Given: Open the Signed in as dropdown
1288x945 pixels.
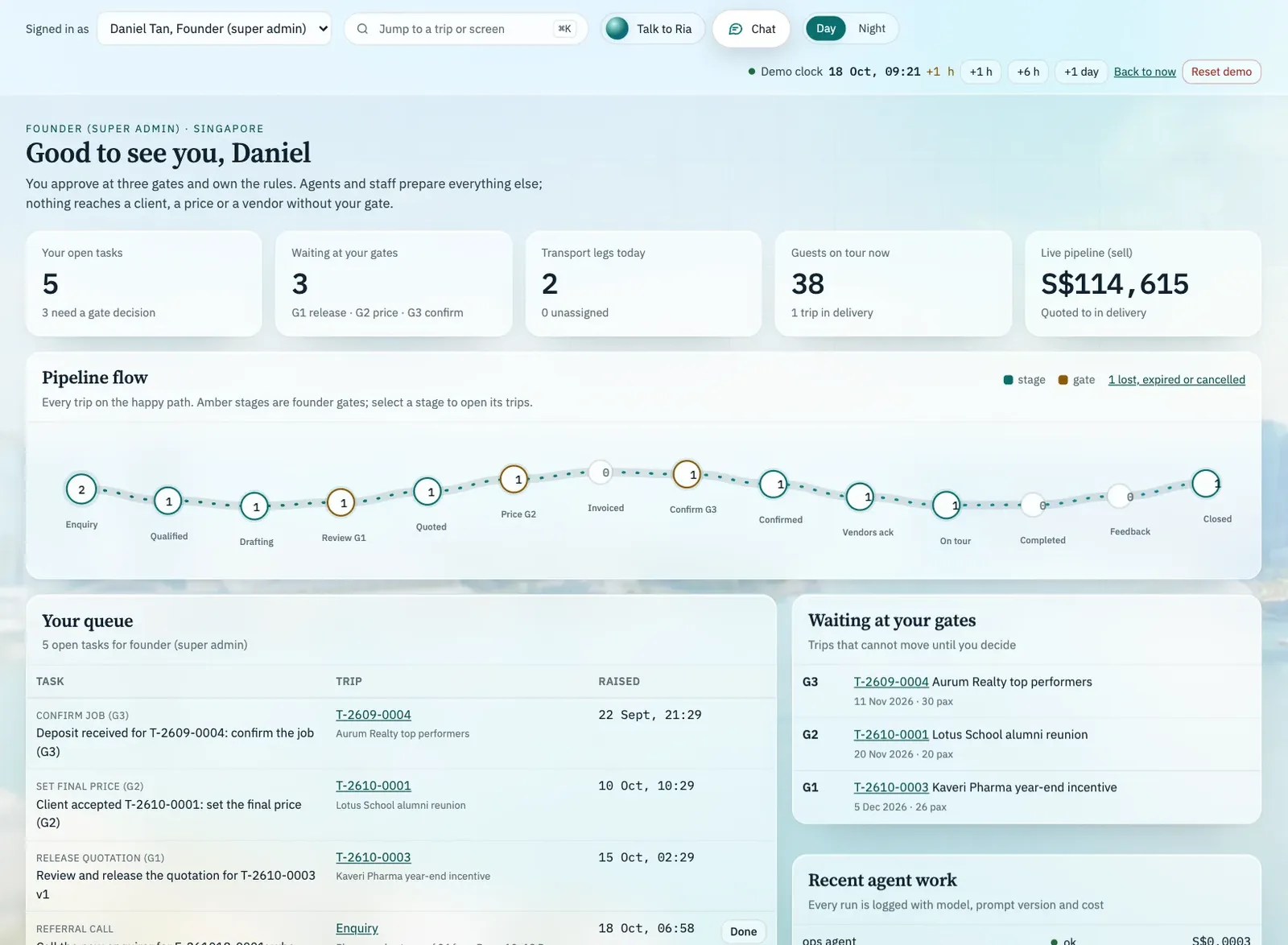Looking at the screenshot, I should [x=214, y=29].
